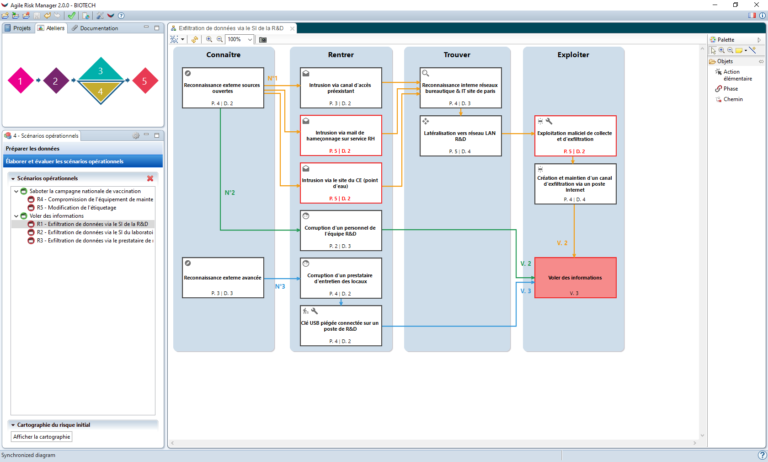This screenshot has height=462, width=768.
Task: Click the diagram vertical scrollbar
Action: (702, 242)
